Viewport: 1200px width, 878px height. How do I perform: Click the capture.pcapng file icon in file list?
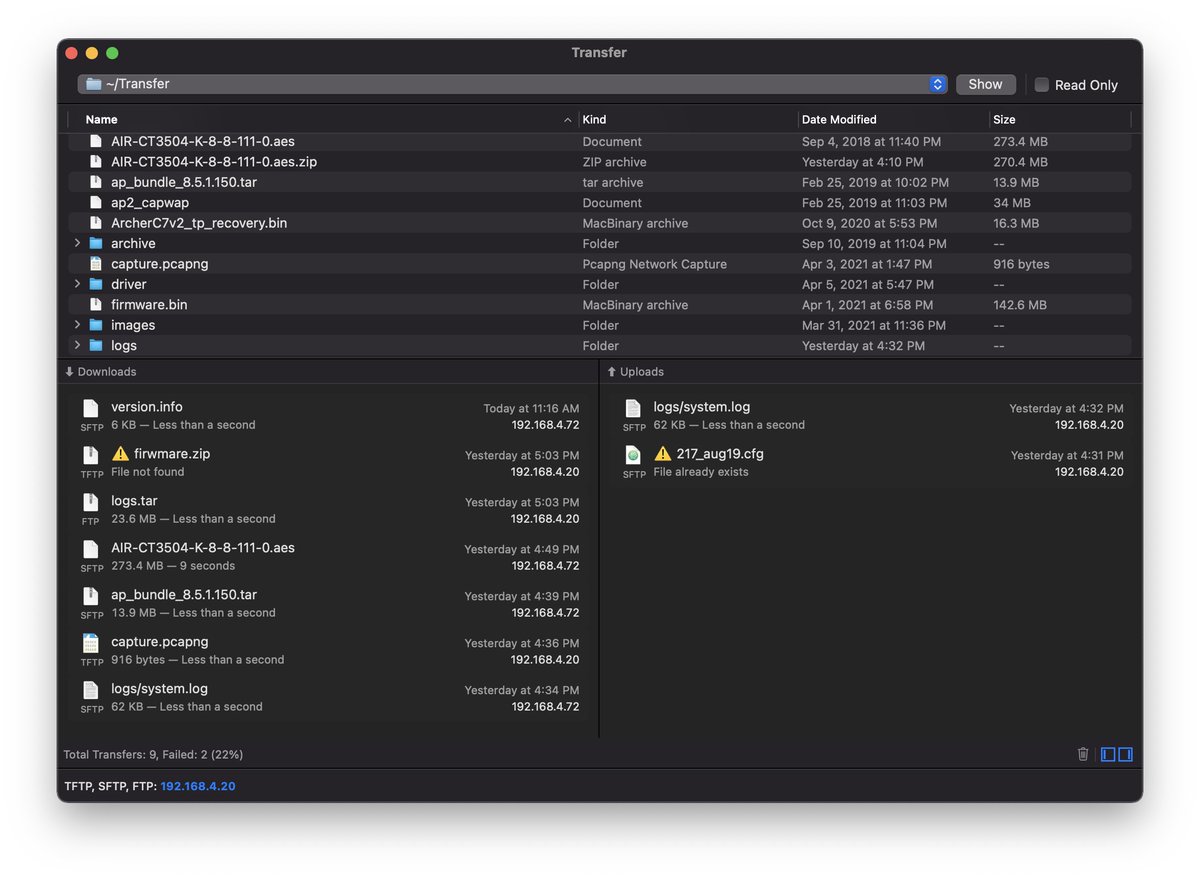(x=96, y=264)
